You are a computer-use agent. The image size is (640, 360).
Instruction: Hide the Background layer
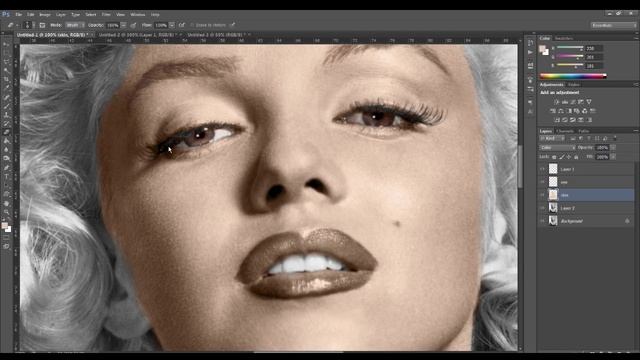pos(542,221)
